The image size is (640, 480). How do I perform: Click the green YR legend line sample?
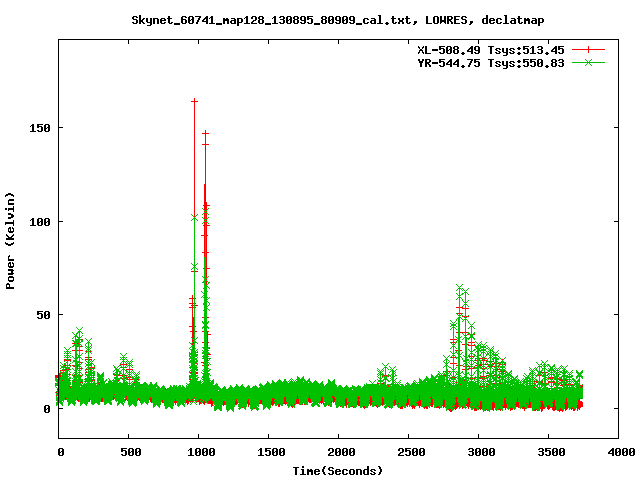pyautogui.click(x=588, y=62)
